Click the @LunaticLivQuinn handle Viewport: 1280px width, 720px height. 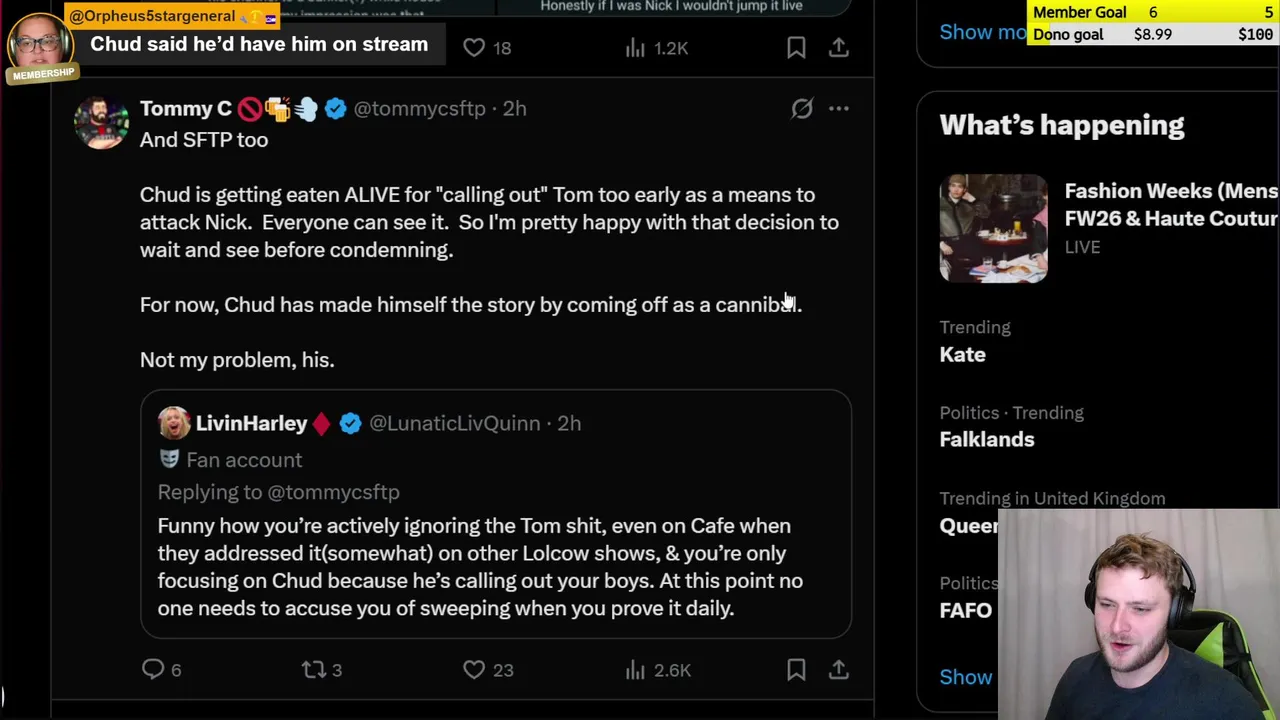click(455, 423)
